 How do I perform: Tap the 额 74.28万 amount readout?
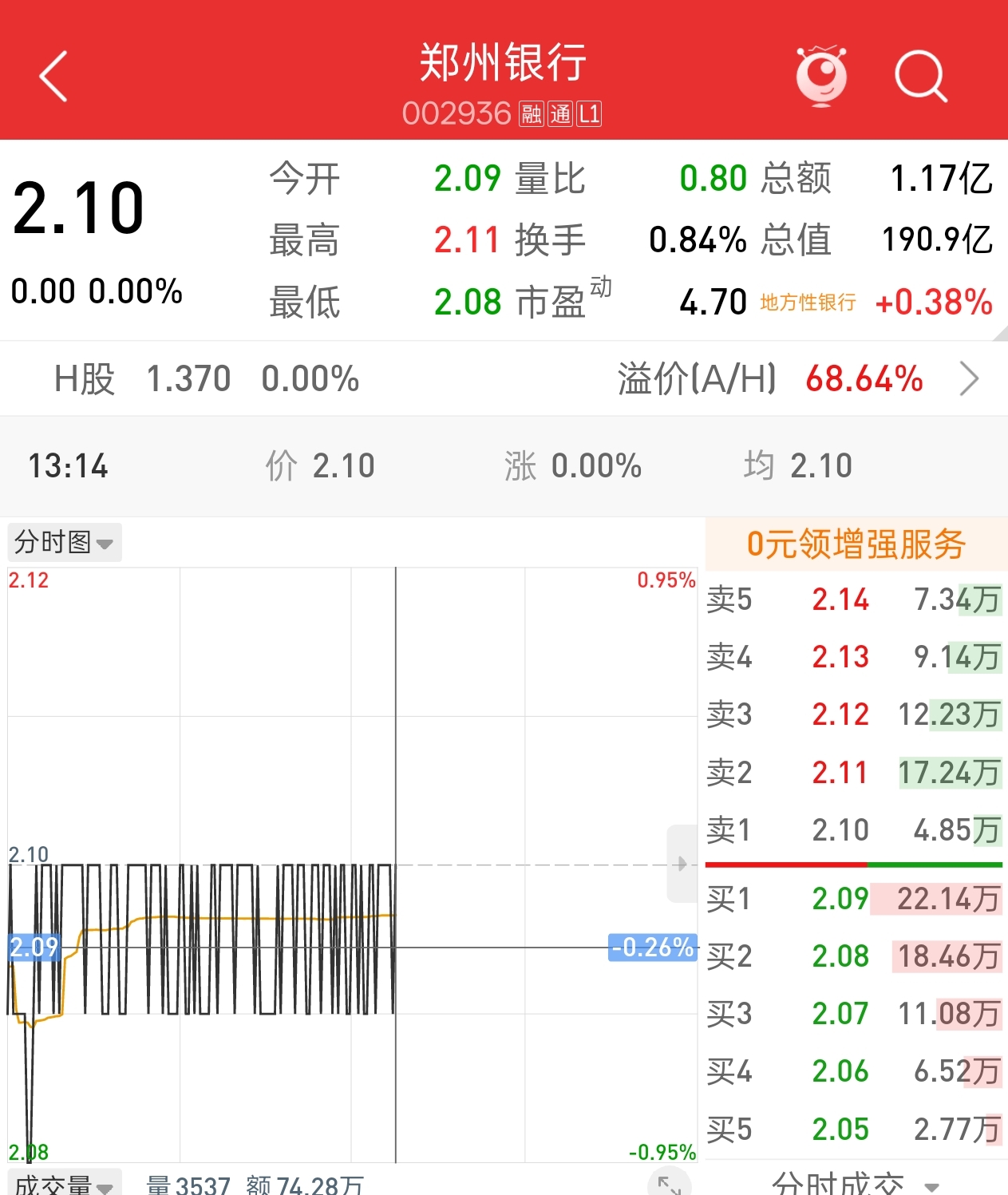pyautogui.click(x=305, y=1185)
